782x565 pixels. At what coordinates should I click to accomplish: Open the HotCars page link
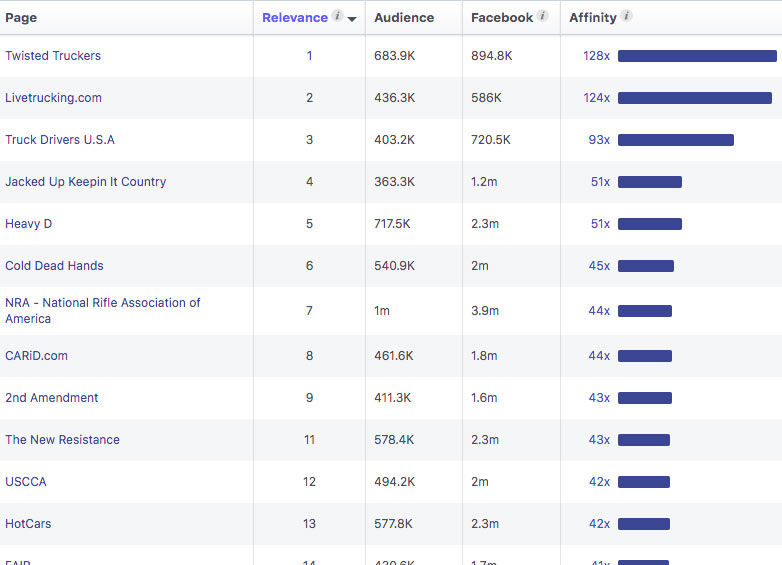[x=28, y=524]
